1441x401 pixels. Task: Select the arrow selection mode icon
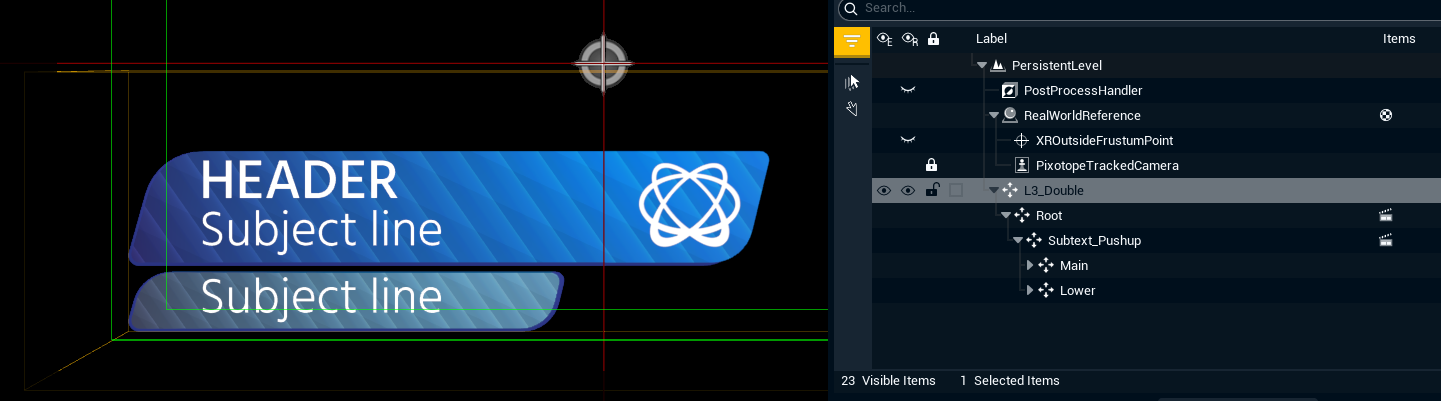coord(852,82)
